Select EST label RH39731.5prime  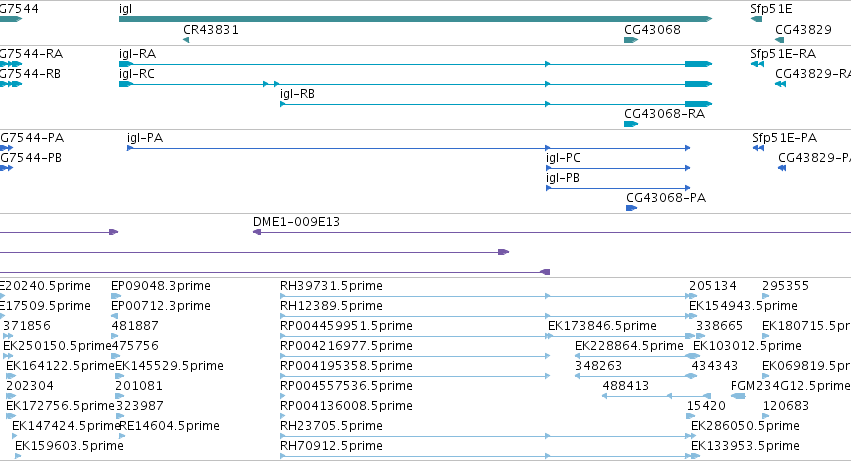click(332, 286)
